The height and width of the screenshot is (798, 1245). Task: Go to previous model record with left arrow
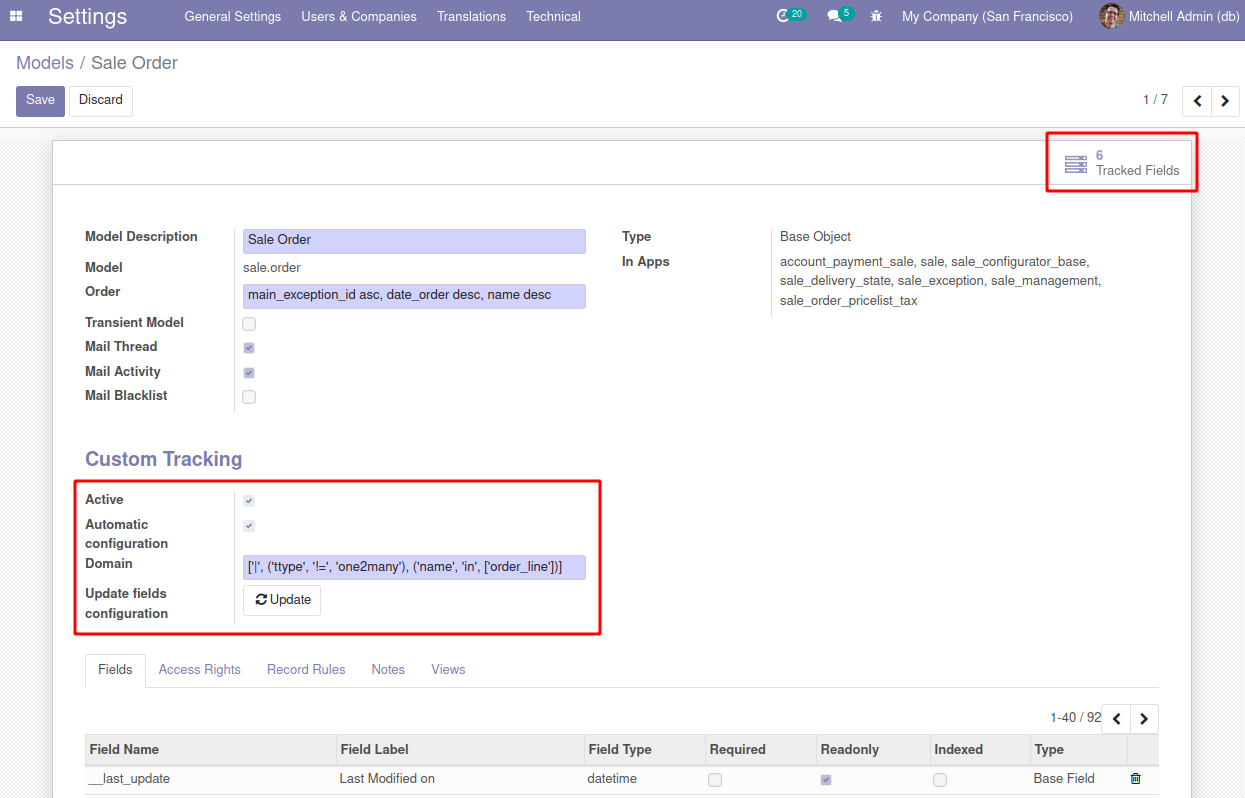coord(1197,100)
